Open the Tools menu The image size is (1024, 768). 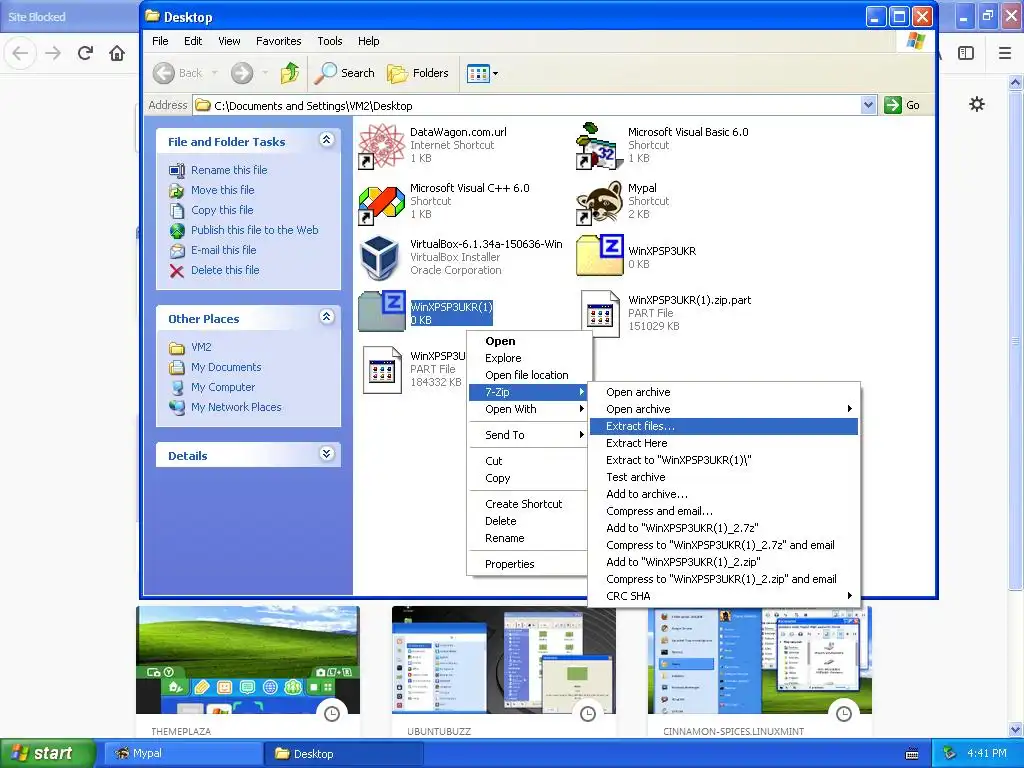[x=330, y=41]
